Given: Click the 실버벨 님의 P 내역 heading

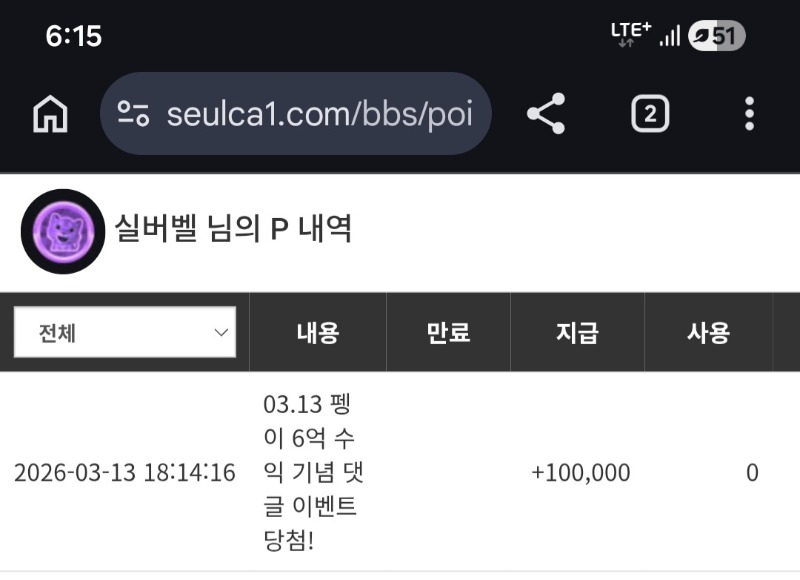Looking at the screenshot, I should pos(234,230).
